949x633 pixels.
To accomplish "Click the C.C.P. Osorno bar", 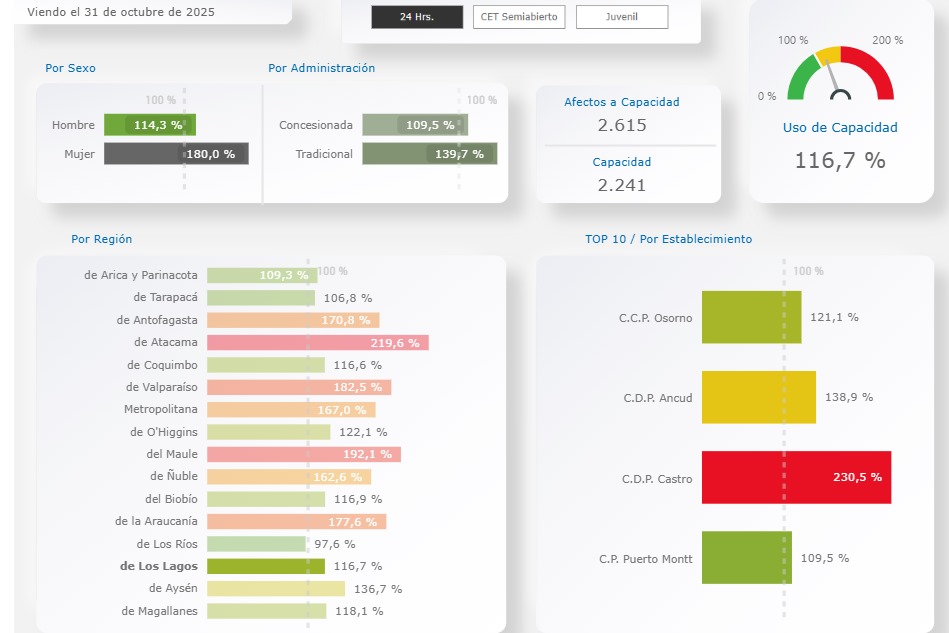I will pyautogui.click(x=751, y=317).
